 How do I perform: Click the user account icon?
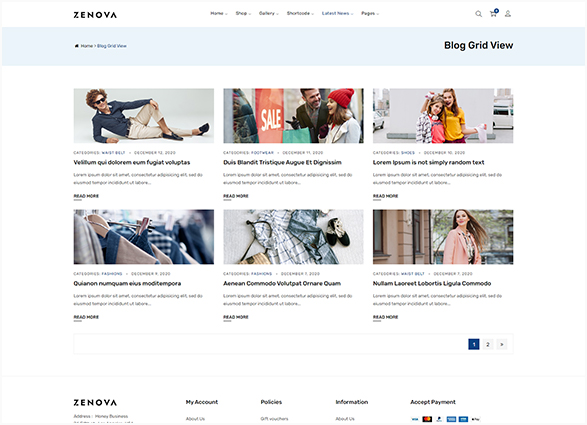508,14
